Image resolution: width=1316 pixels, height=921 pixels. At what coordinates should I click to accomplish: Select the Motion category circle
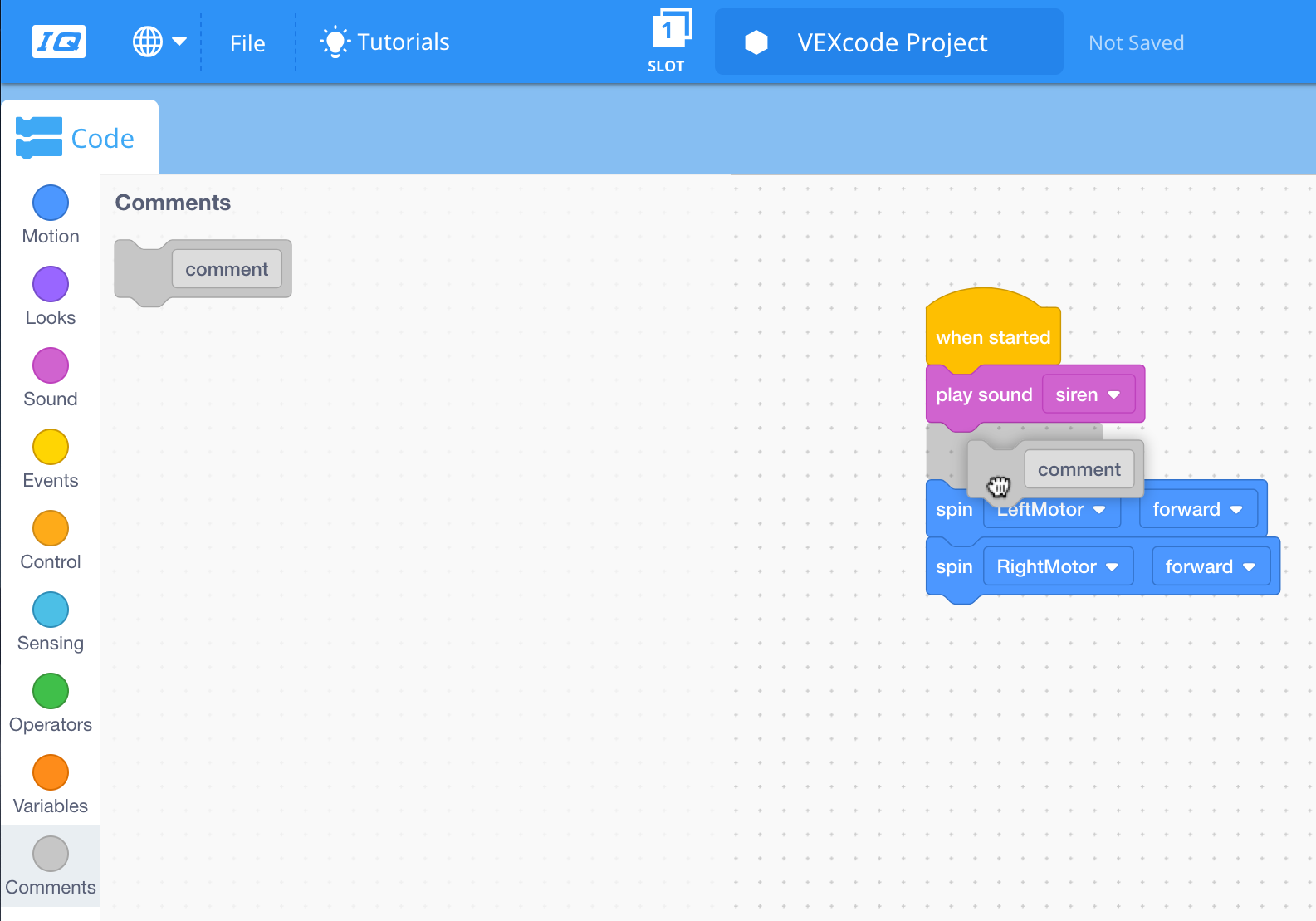pos(51,203)
